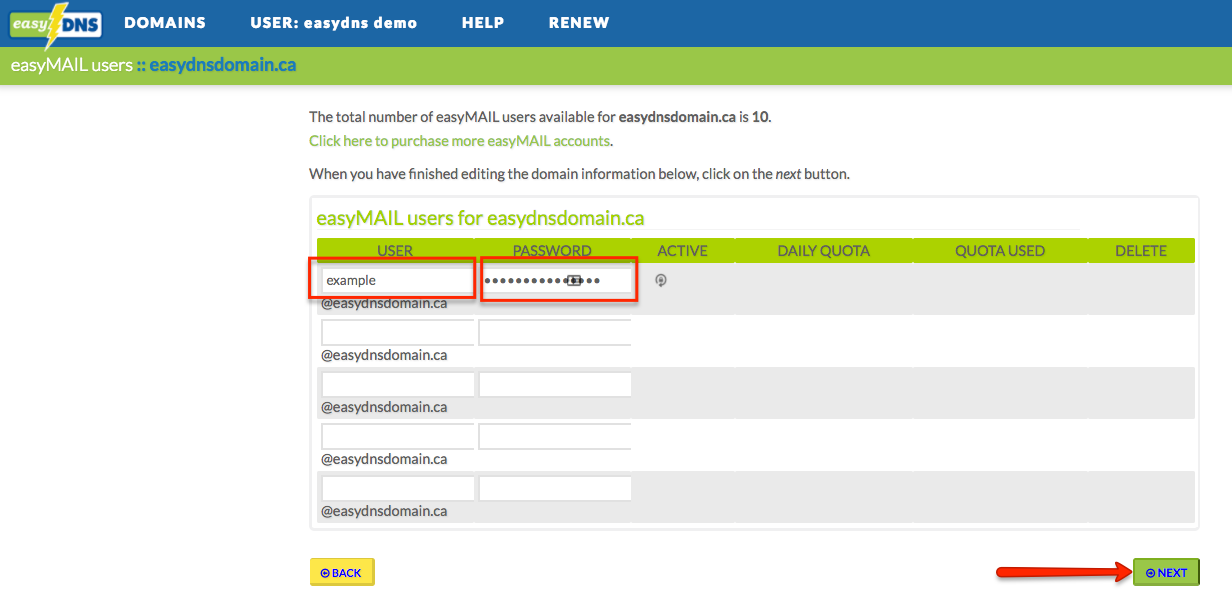This screenshot has height=602, width=1232.
Task: Click the password manager key icon in the password field
Action: point(574,280)
